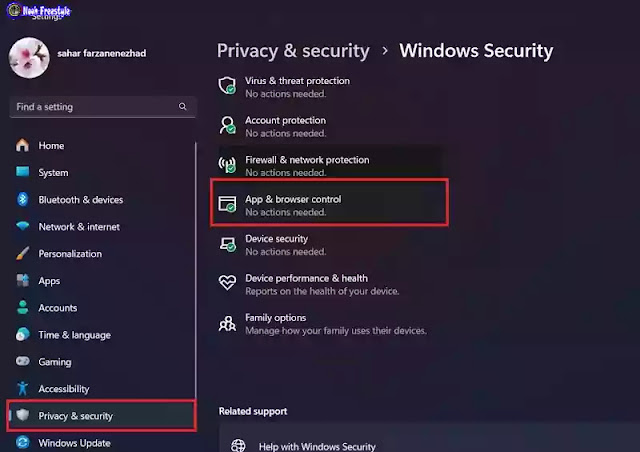This screenshot has width=640, height=452.
Task: Click the Home house icon in sidebar
Action: pyautogui.click(x=22, y=145)
